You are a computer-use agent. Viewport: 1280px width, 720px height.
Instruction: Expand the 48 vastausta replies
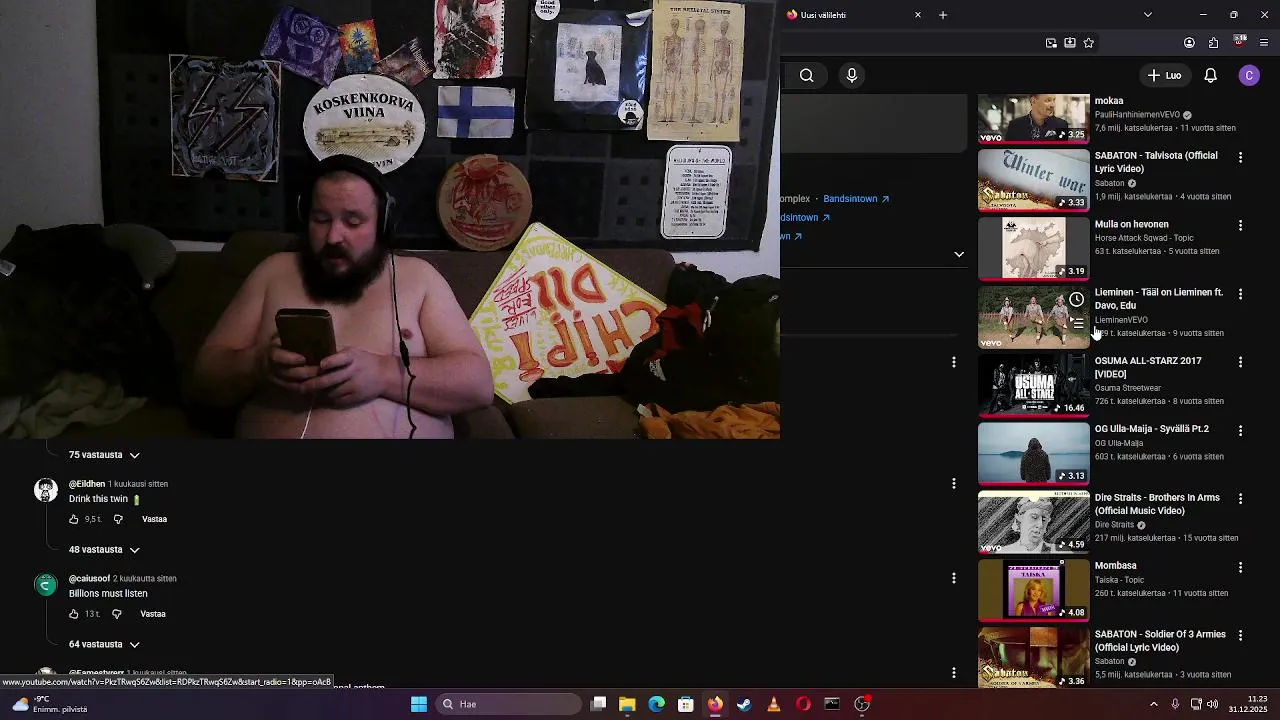104,550
